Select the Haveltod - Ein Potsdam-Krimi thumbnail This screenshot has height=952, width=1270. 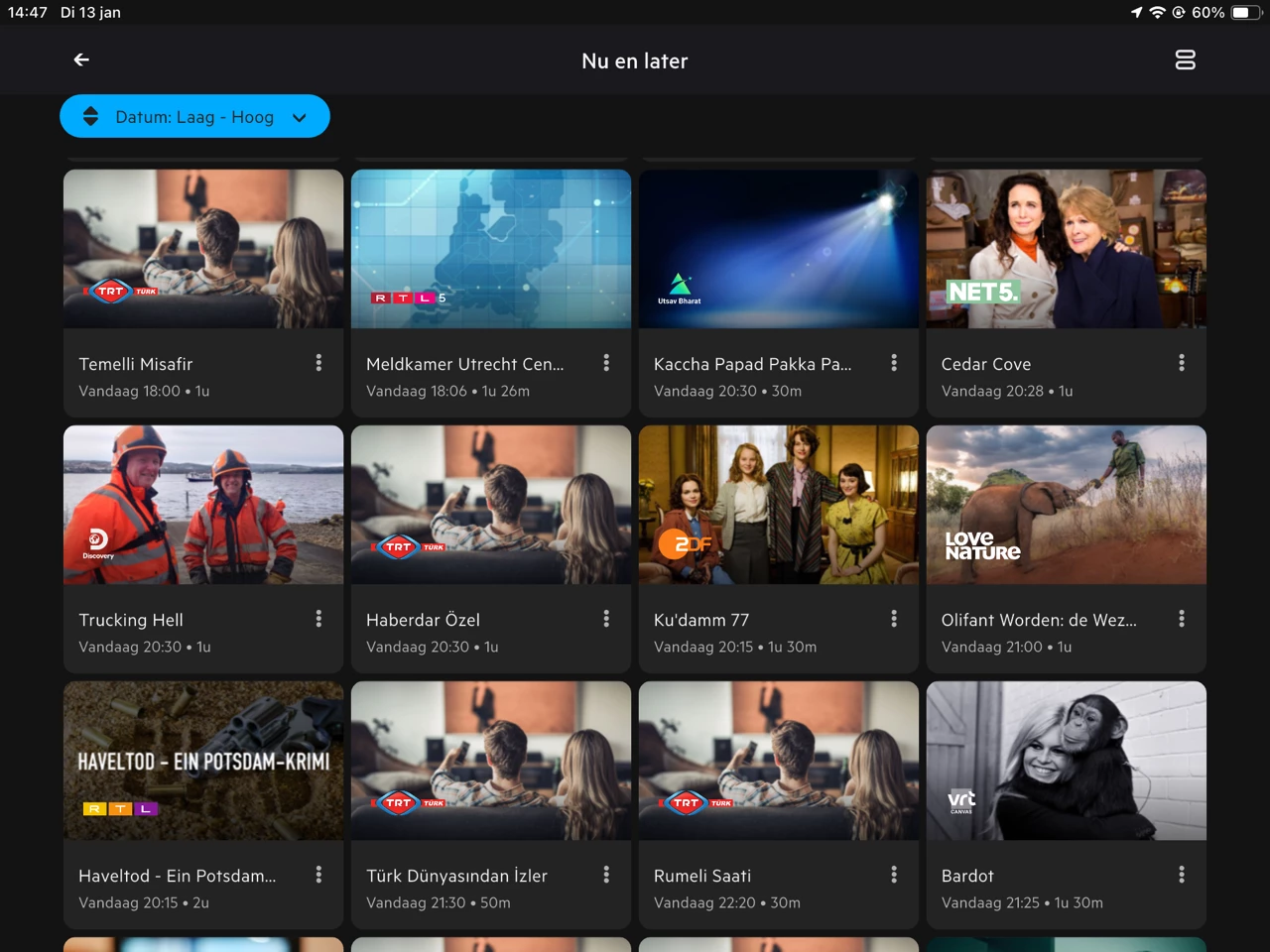[203, 761]
